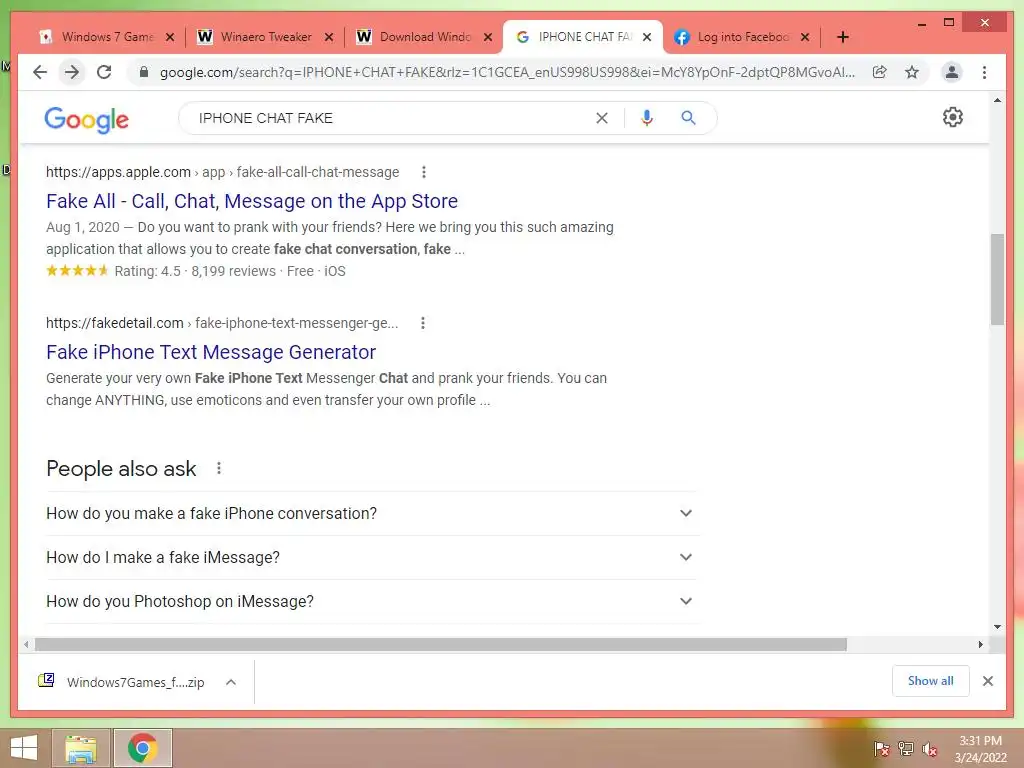Click Show all downloads button
This screenshot has width=1024, height=768.
click(x=931, y=680)
